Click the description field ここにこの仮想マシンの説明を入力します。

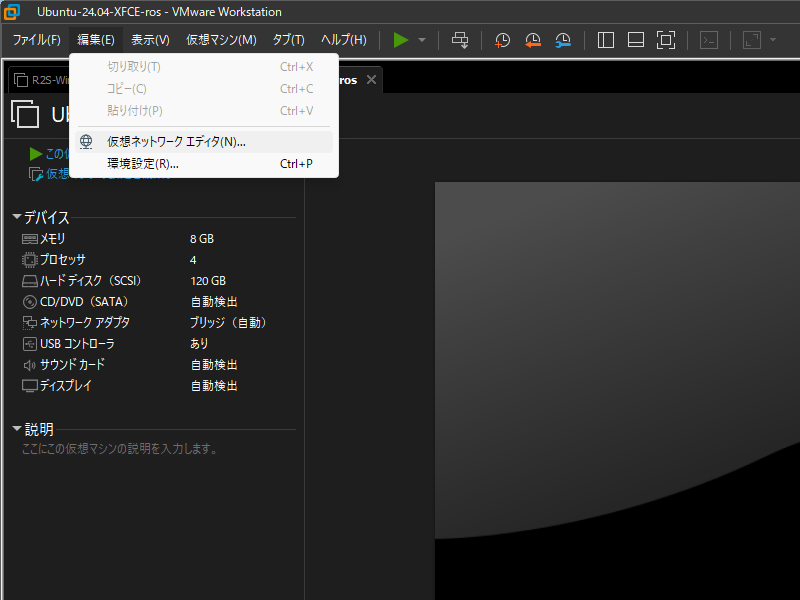pyautogui.click(x=120, y=448)
